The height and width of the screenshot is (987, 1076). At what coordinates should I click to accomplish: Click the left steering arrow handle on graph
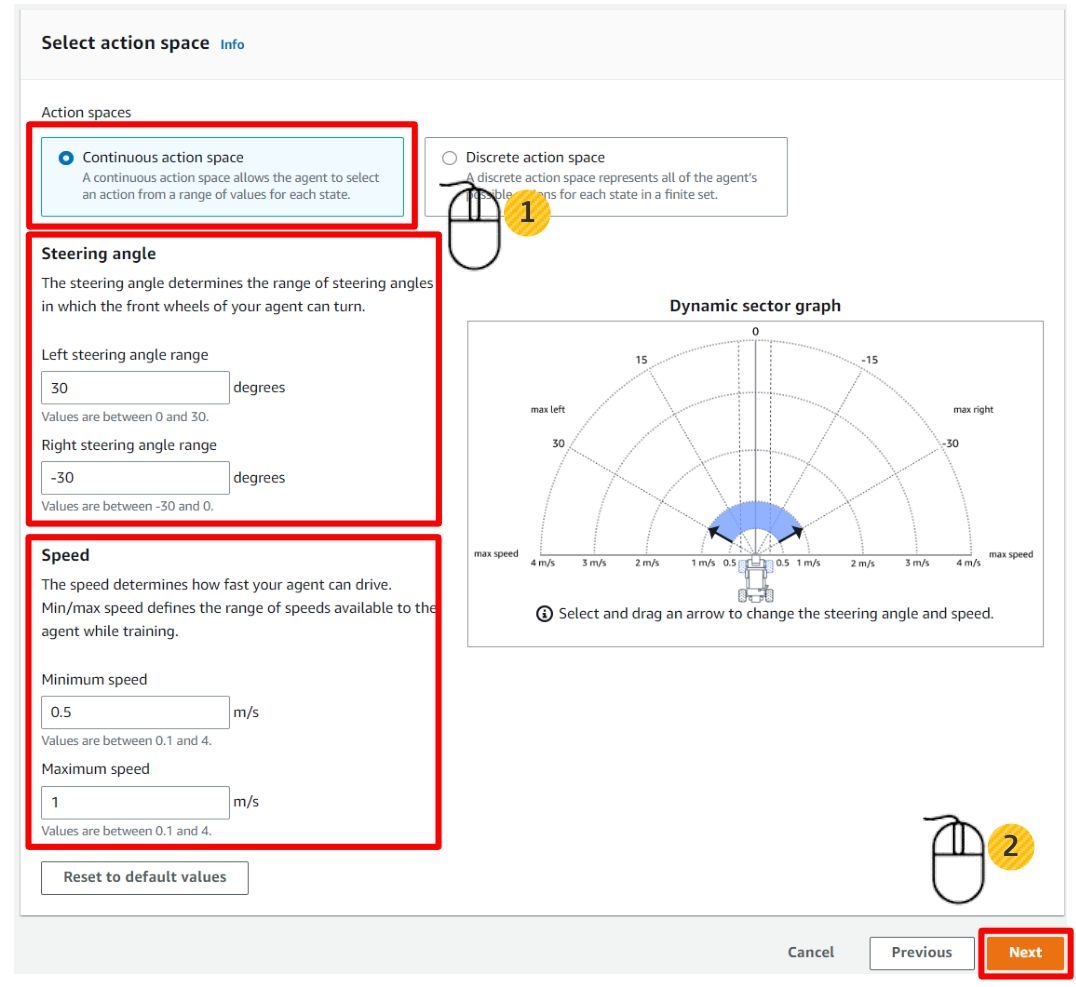[x=714, y=533]
